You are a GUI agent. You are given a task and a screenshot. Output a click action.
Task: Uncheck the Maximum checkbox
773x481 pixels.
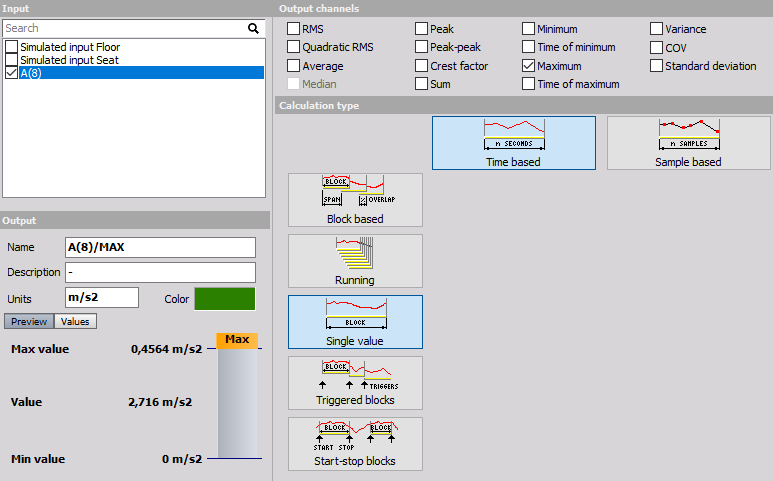(x=528, y=66)
